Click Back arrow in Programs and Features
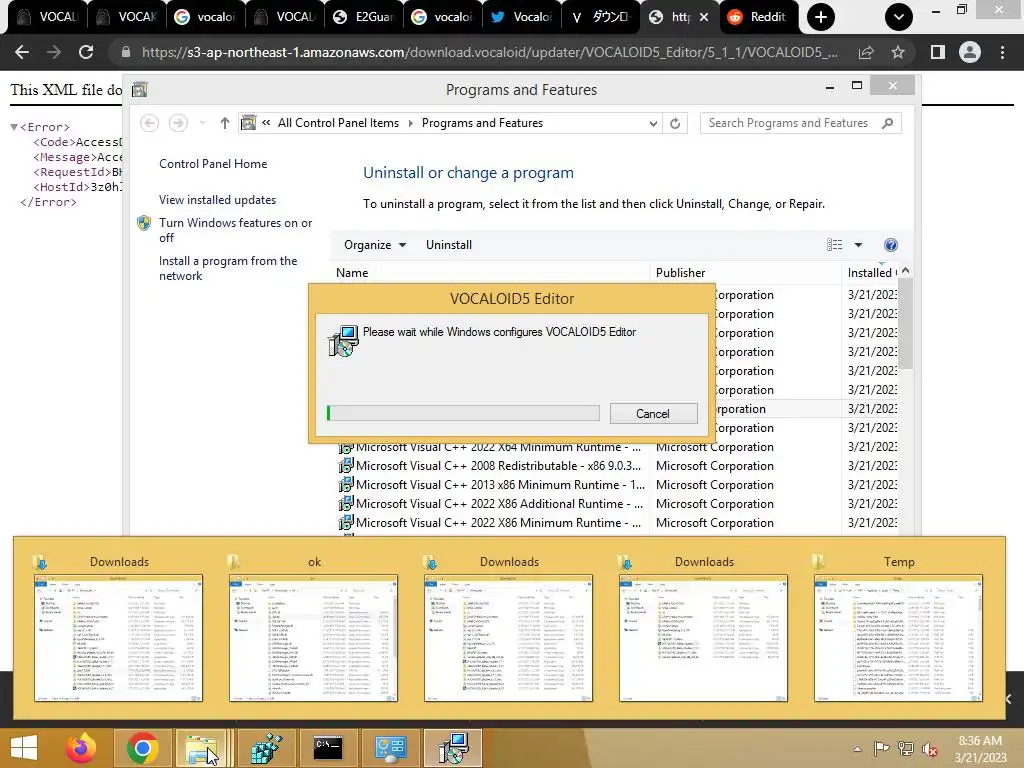1024x768 pixels. pos(150,123)
